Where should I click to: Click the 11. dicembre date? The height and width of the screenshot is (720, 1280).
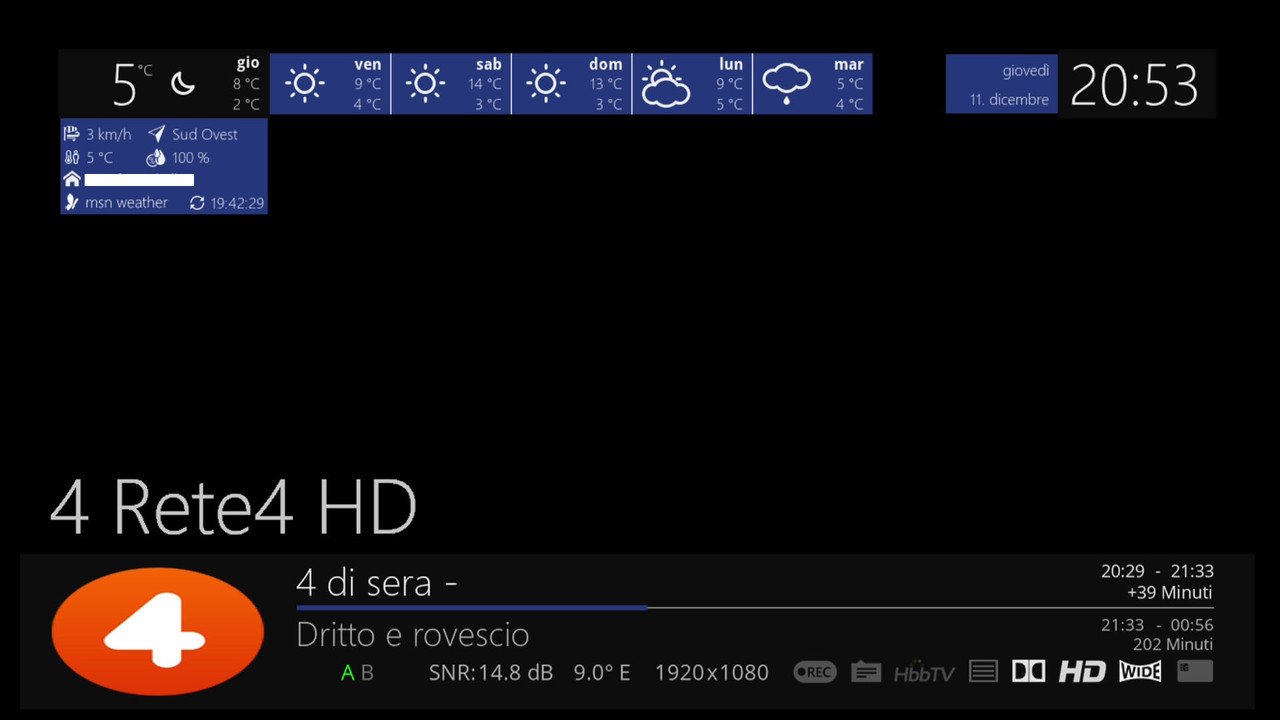pos(1009,100)
